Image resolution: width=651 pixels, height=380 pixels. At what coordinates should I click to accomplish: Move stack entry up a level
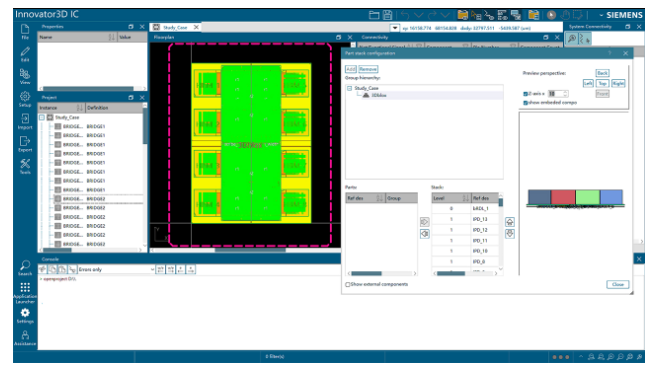point(510,222)
